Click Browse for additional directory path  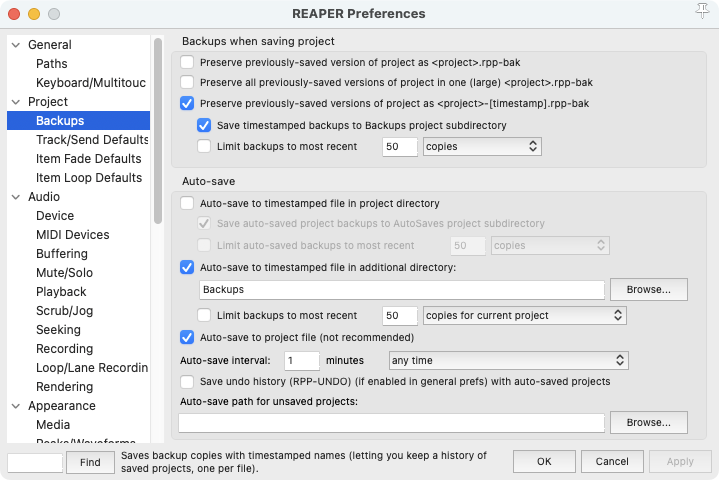(x=648, y=290)
